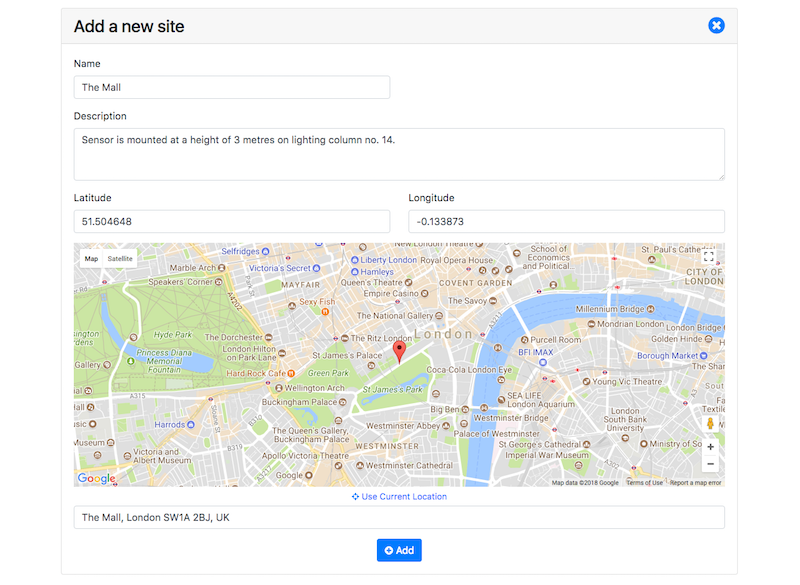Open map Terms of Use link
Screen dimensions: 800x585
click(644, 482)
